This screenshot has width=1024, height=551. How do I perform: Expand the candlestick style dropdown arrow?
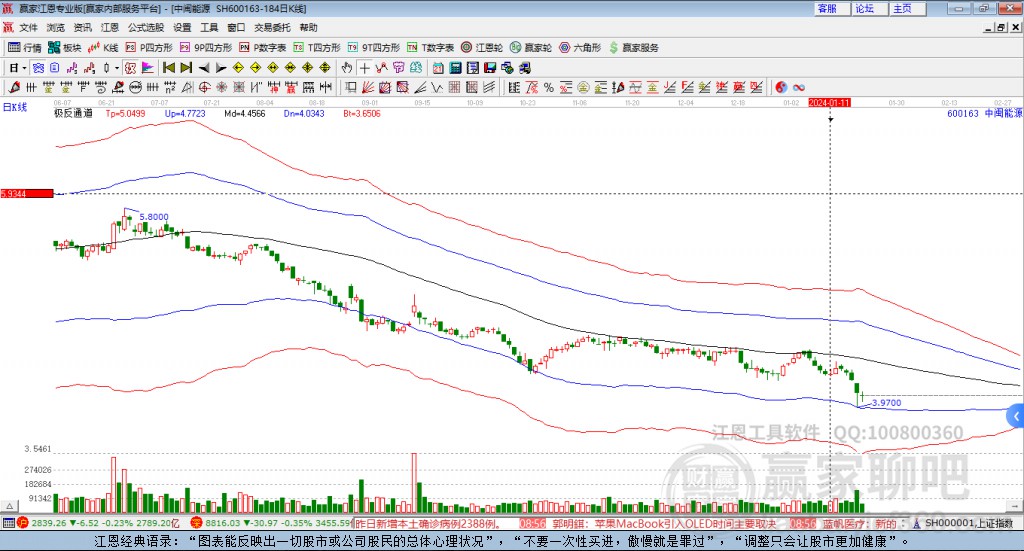pos(117,68)
